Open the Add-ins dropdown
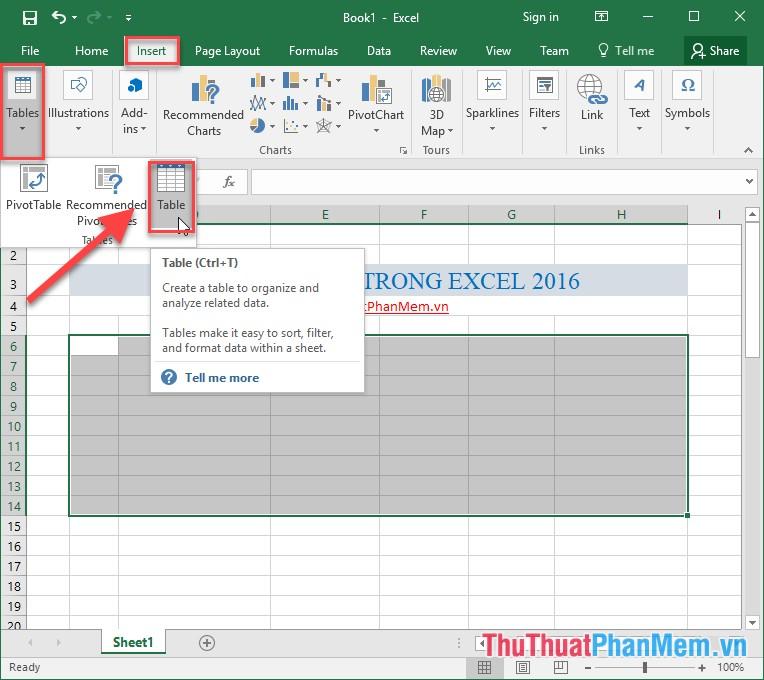 [134, 103]
